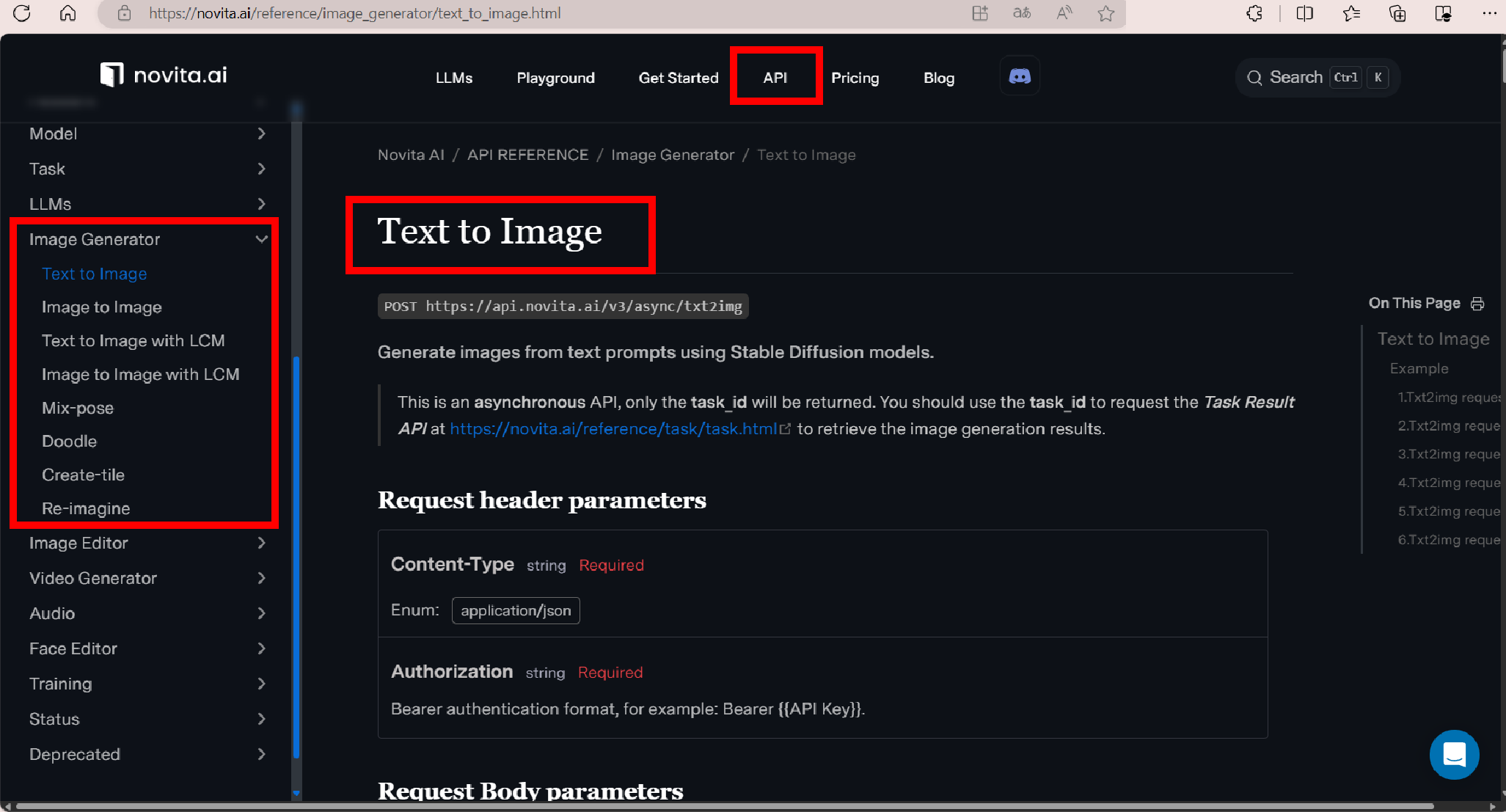1506x812 pixels.
Task: Click the novita.ai logo
Action: coord(164,75)
